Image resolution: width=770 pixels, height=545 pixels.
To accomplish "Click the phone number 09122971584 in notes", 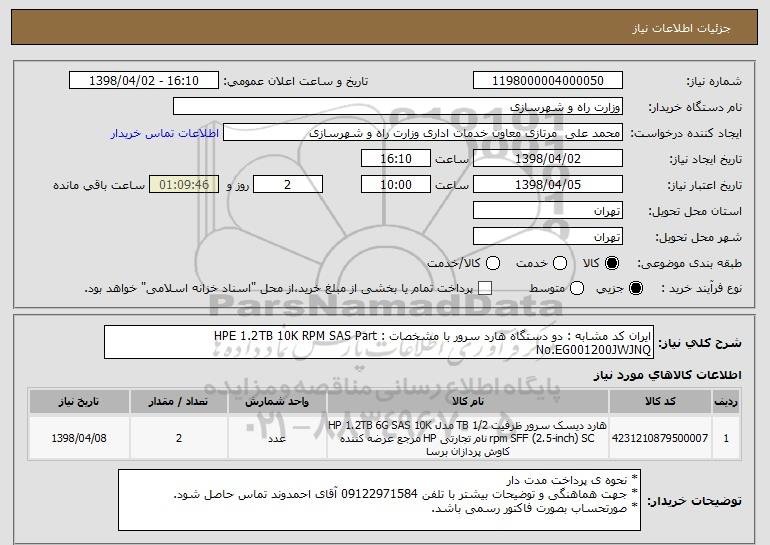I will pos(379,493).
